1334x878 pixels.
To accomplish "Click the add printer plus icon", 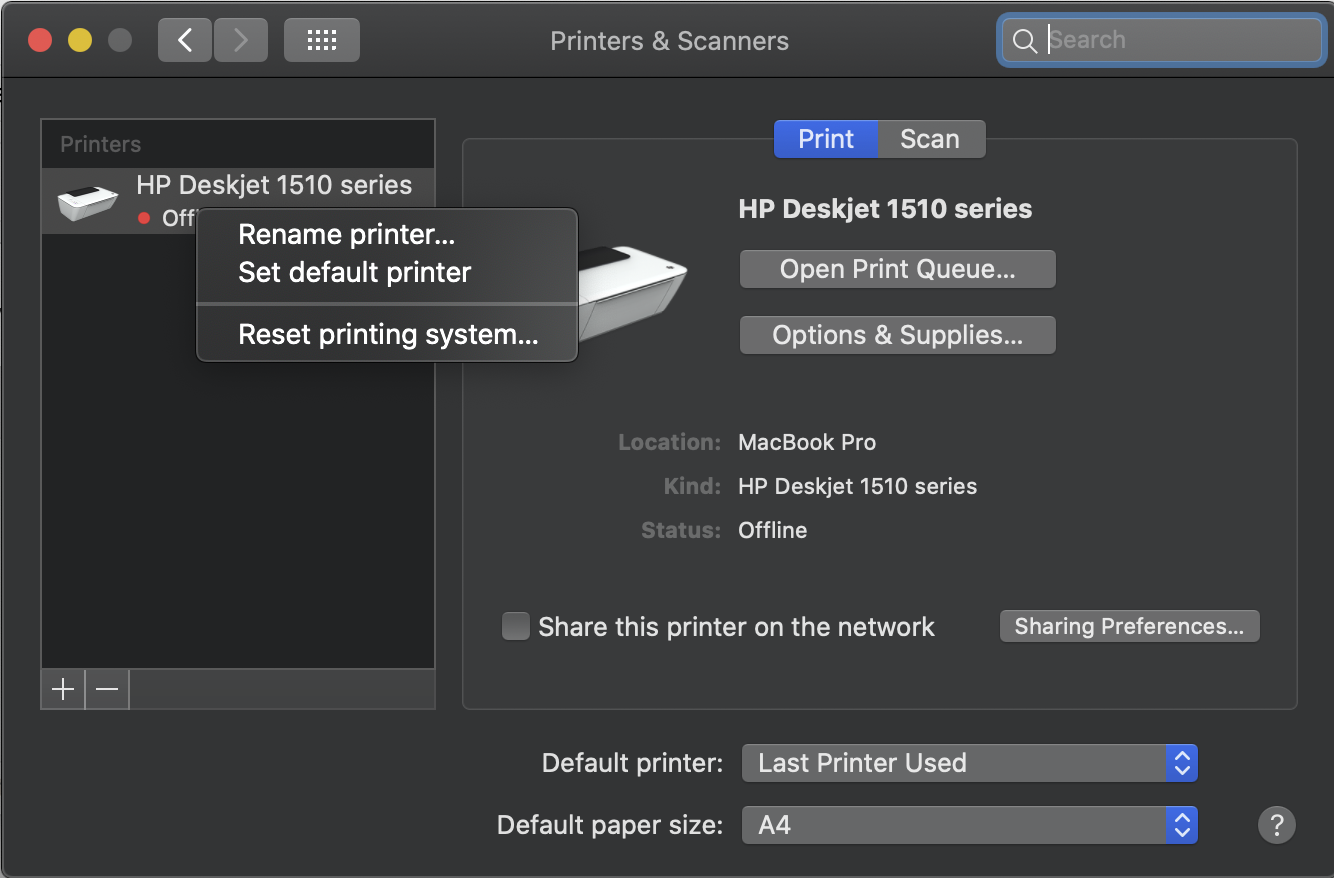I will [62, 689].
